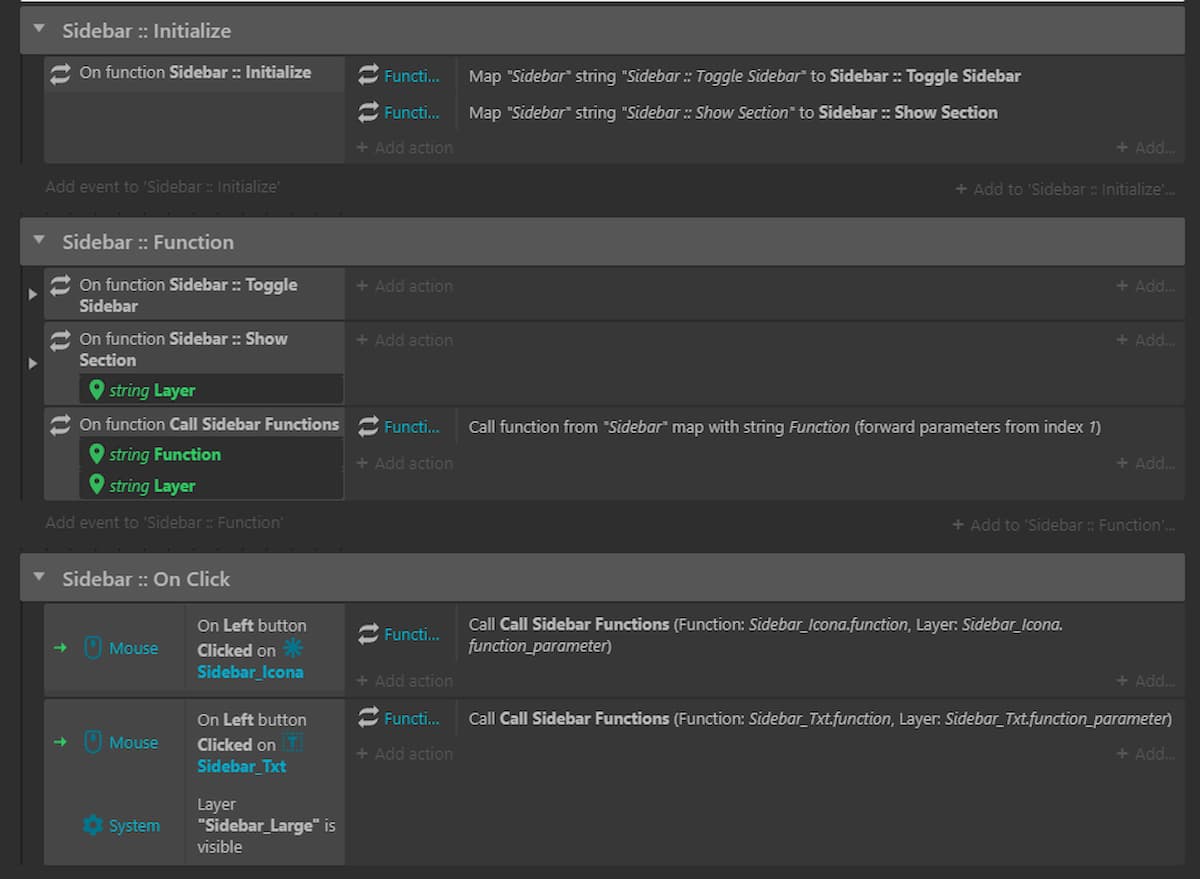Add action under Sidebar :: Initialize event
The width and height of the screenshot is (1200, 879).
pyautogui.click(x=404, y=147)
